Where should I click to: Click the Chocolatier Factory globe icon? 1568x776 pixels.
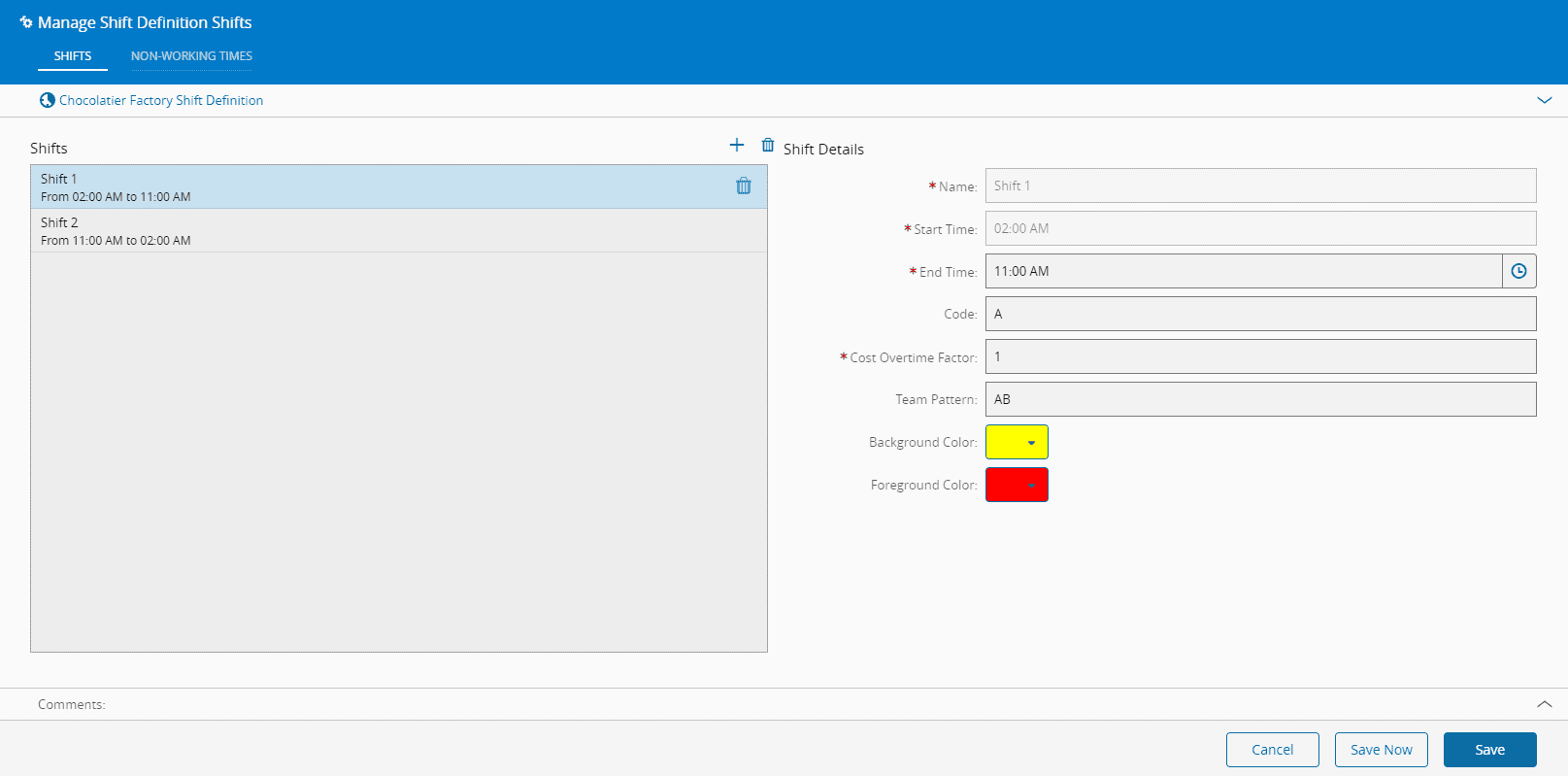pyautogui.click(x=47, y=100)
